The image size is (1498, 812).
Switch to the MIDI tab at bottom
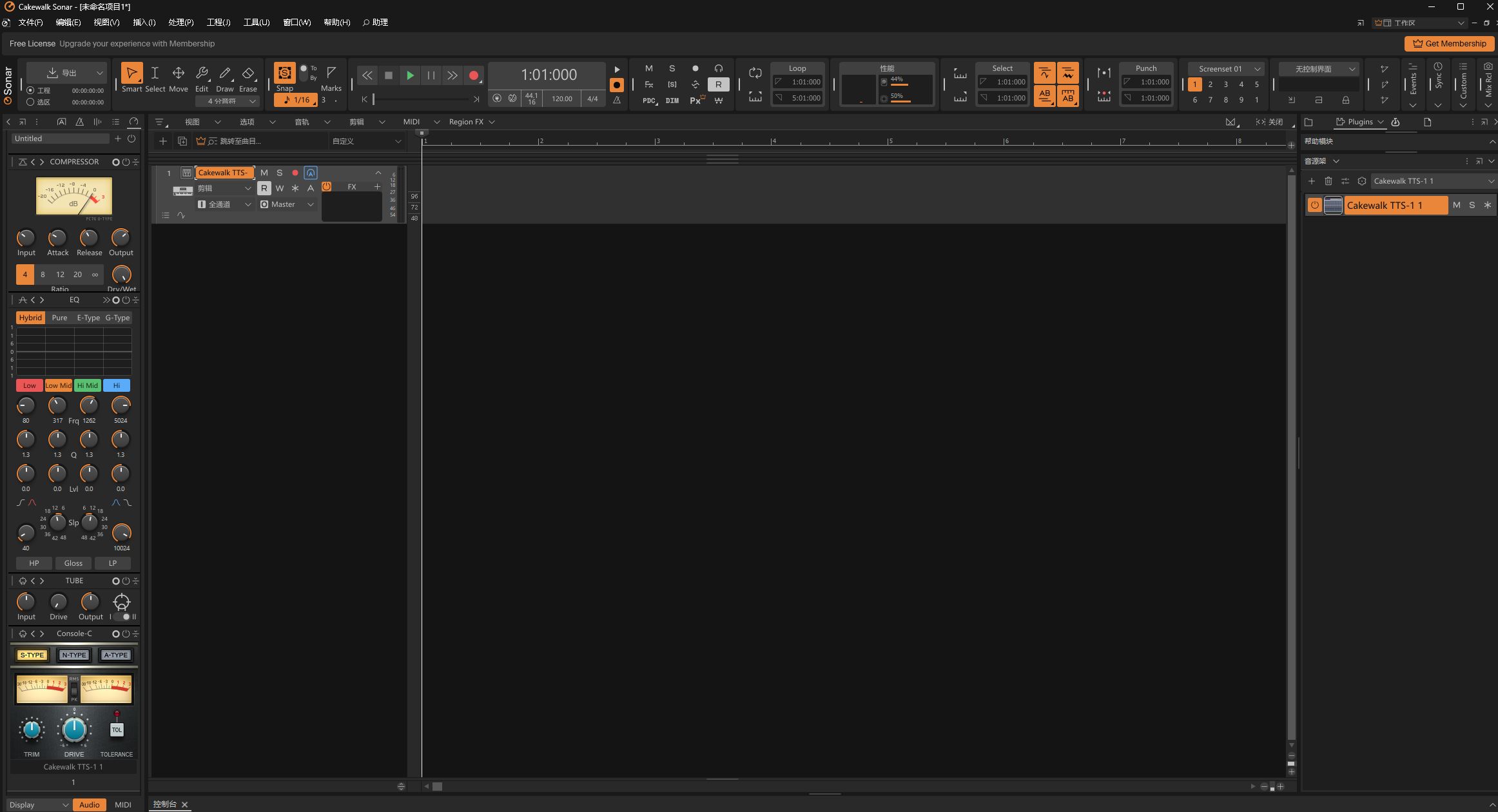[x=122, y=805]
